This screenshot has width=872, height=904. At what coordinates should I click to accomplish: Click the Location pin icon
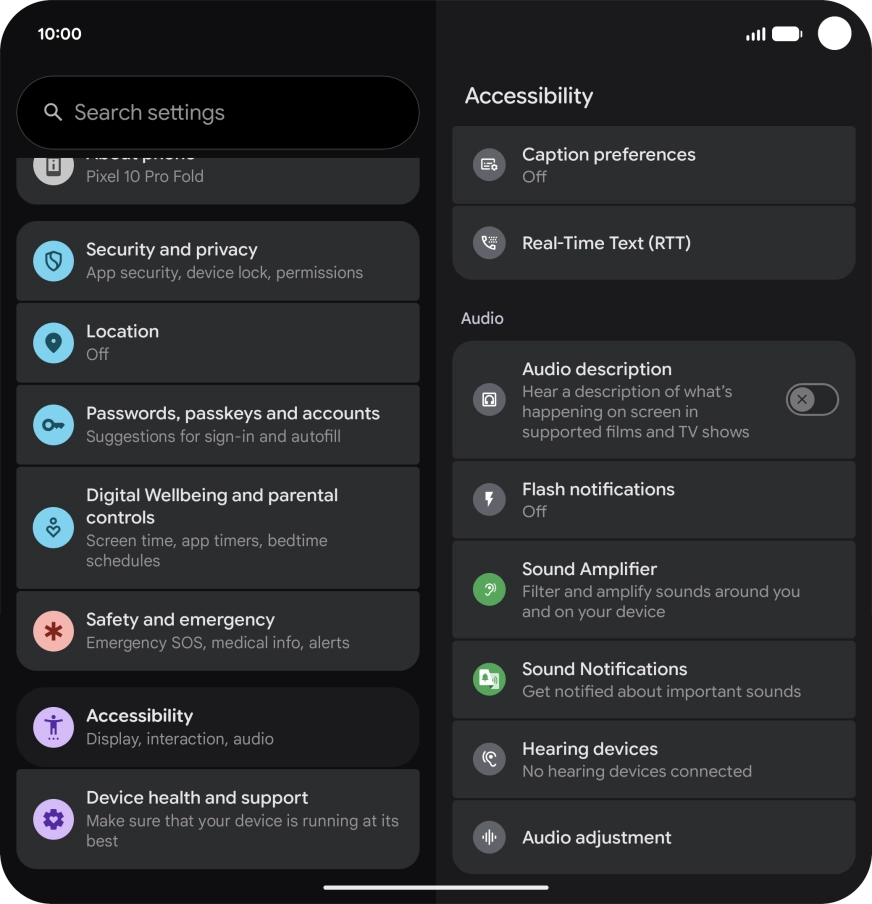[53, 343]
